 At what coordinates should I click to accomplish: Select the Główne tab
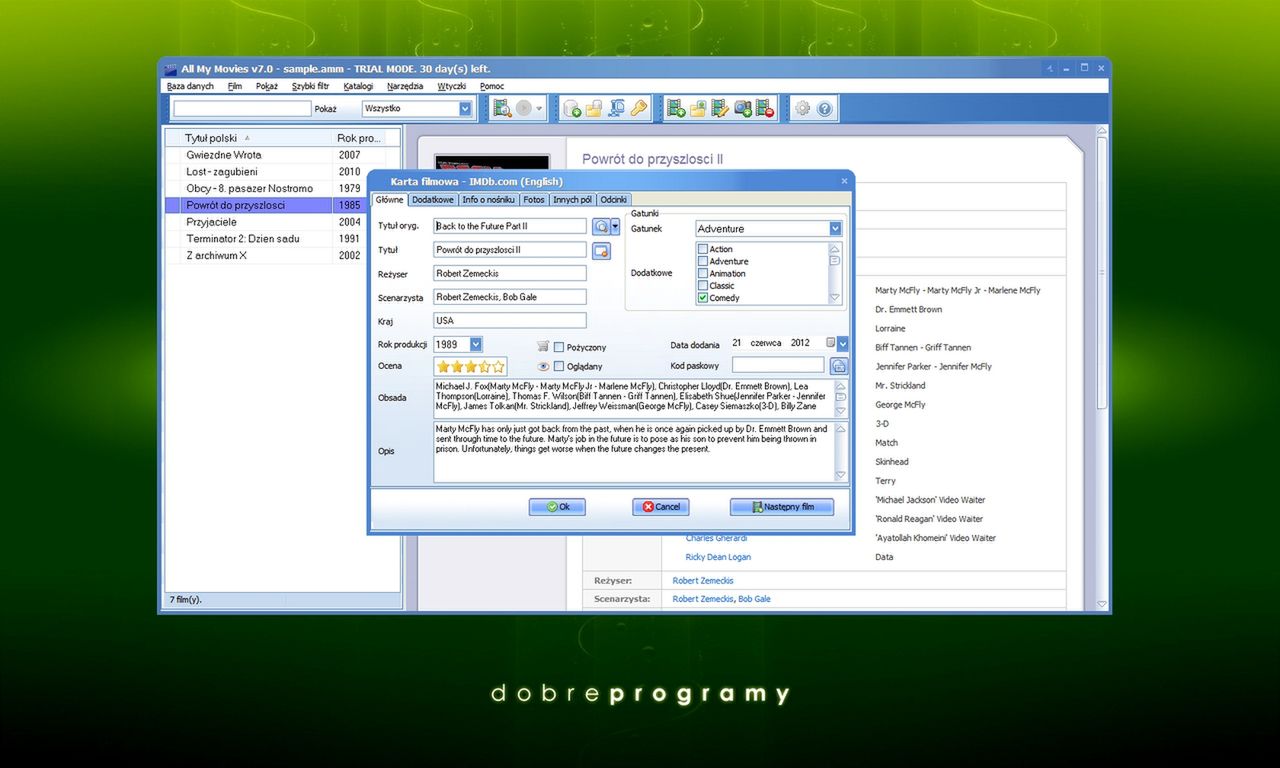(390, 200)
